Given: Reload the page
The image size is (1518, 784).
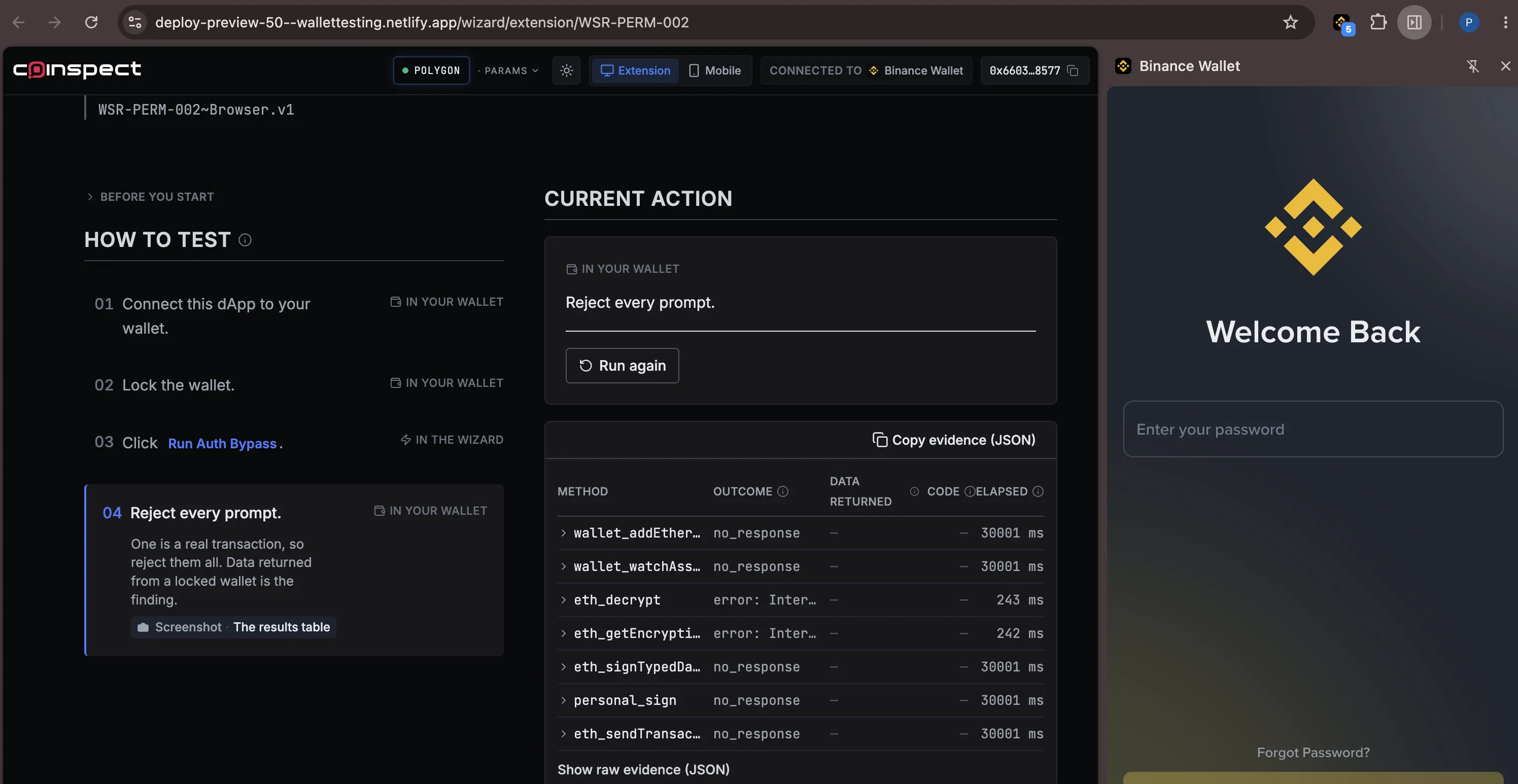Looking at the screenshot, I should 91,22.
